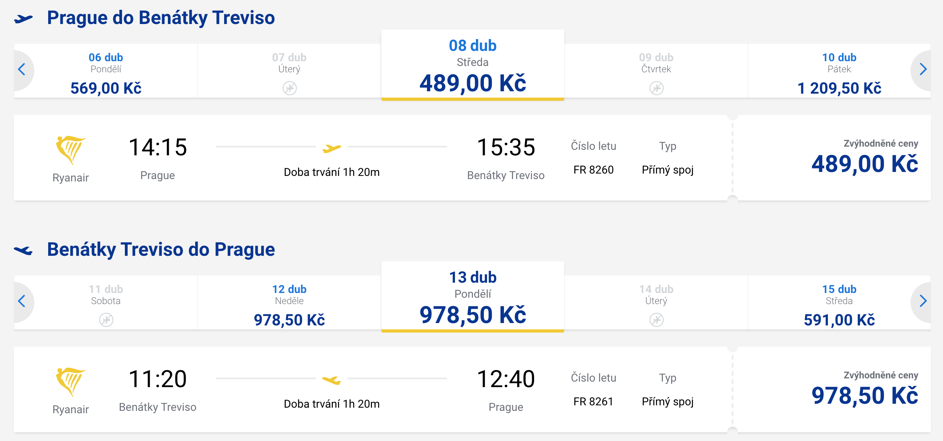Click the Ryanair logo on Prague departure flight
Screen dimensions: 943x441
pos(70,150)
